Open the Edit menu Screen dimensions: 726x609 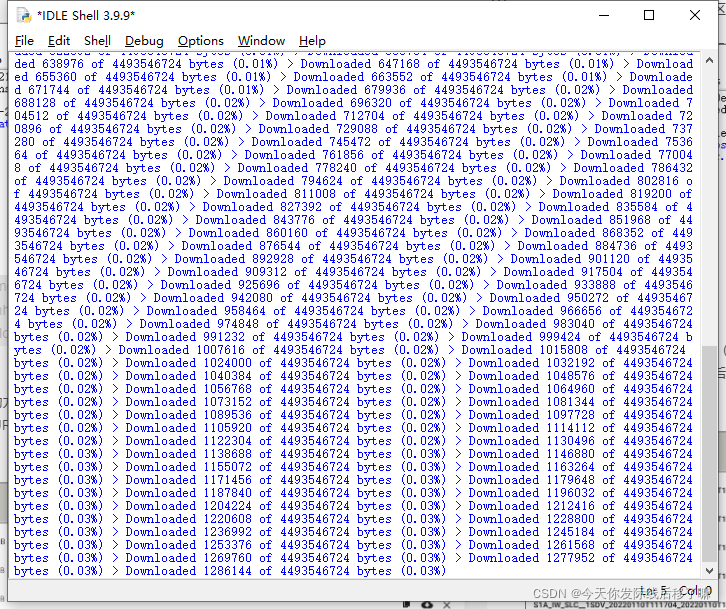click(59, 41)
